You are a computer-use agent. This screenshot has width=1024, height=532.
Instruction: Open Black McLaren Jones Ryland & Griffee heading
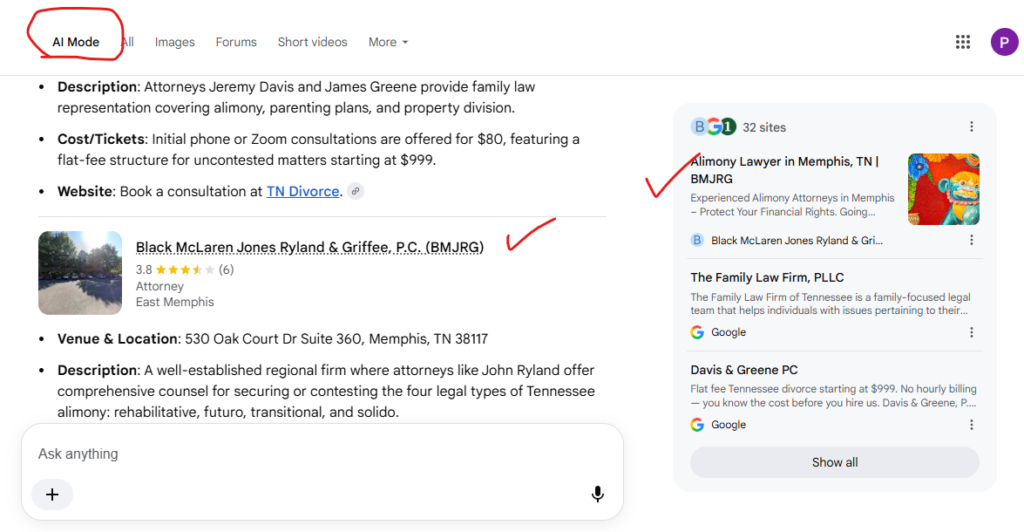click(x=310, y=247)
